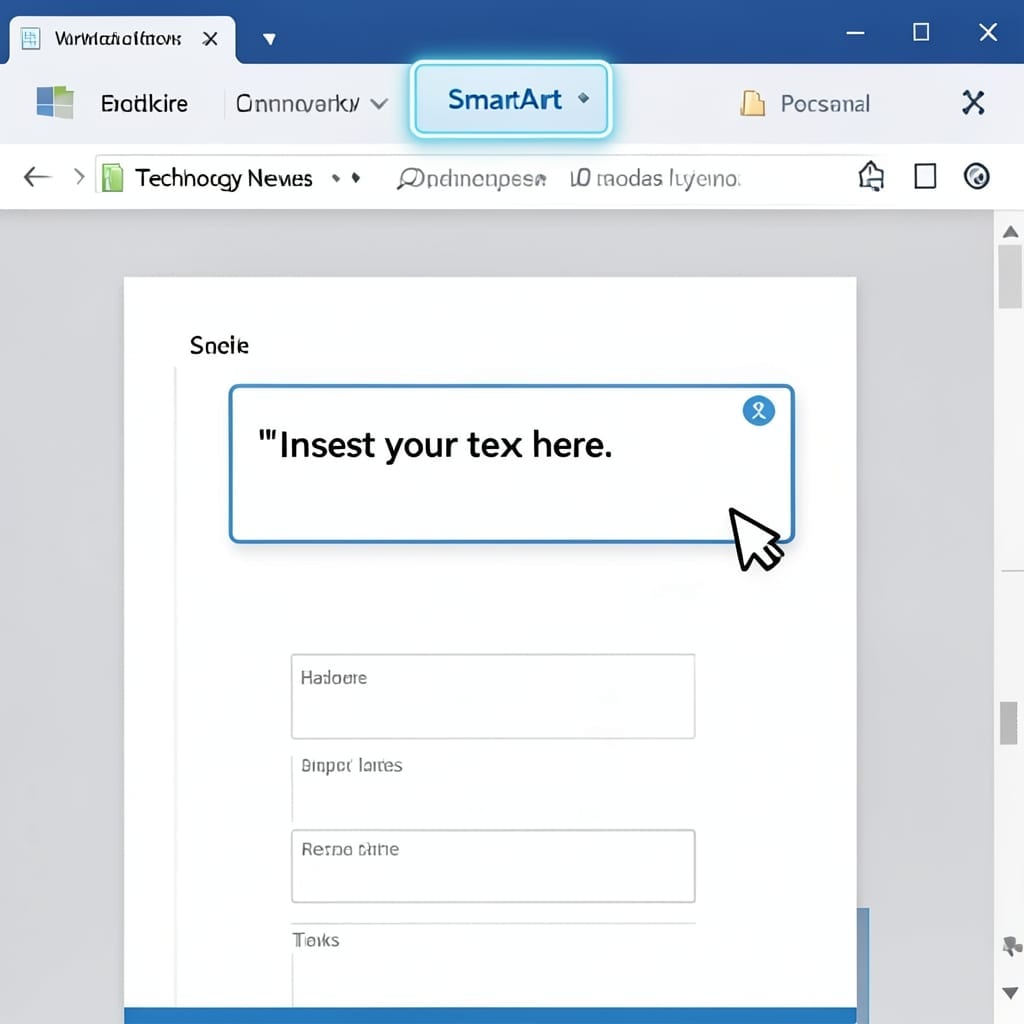This screenshot has height=1024, width=1024.
Task: Go forward with the right chevron
Action: pyautogui.click(x=79, y=176)
